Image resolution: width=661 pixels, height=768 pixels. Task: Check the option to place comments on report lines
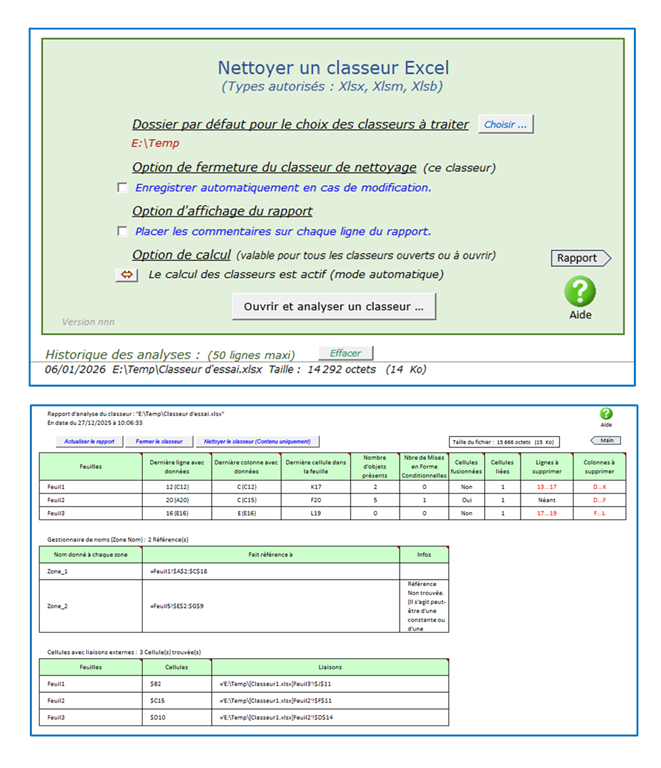(x=122, y=231)
